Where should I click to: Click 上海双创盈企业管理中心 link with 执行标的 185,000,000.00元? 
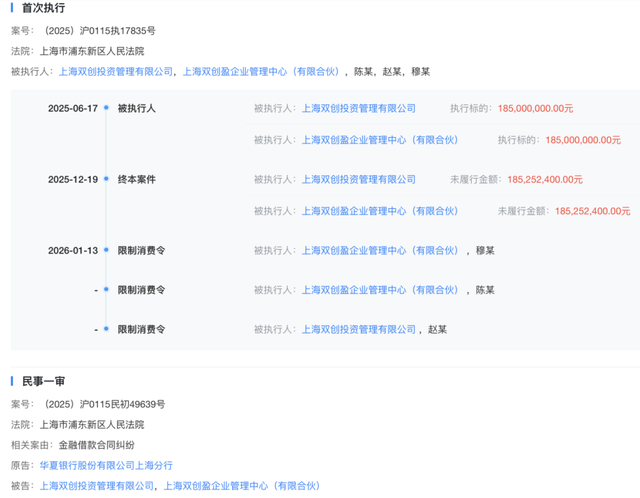pos(380,140)
